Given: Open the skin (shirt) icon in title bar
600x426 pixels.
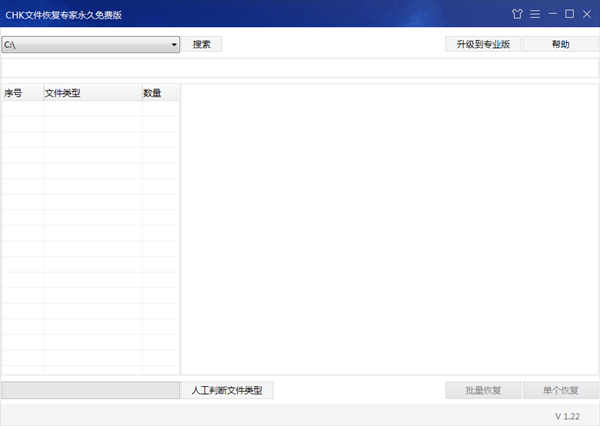Looking at the screenshot, I should click(517, 14).
